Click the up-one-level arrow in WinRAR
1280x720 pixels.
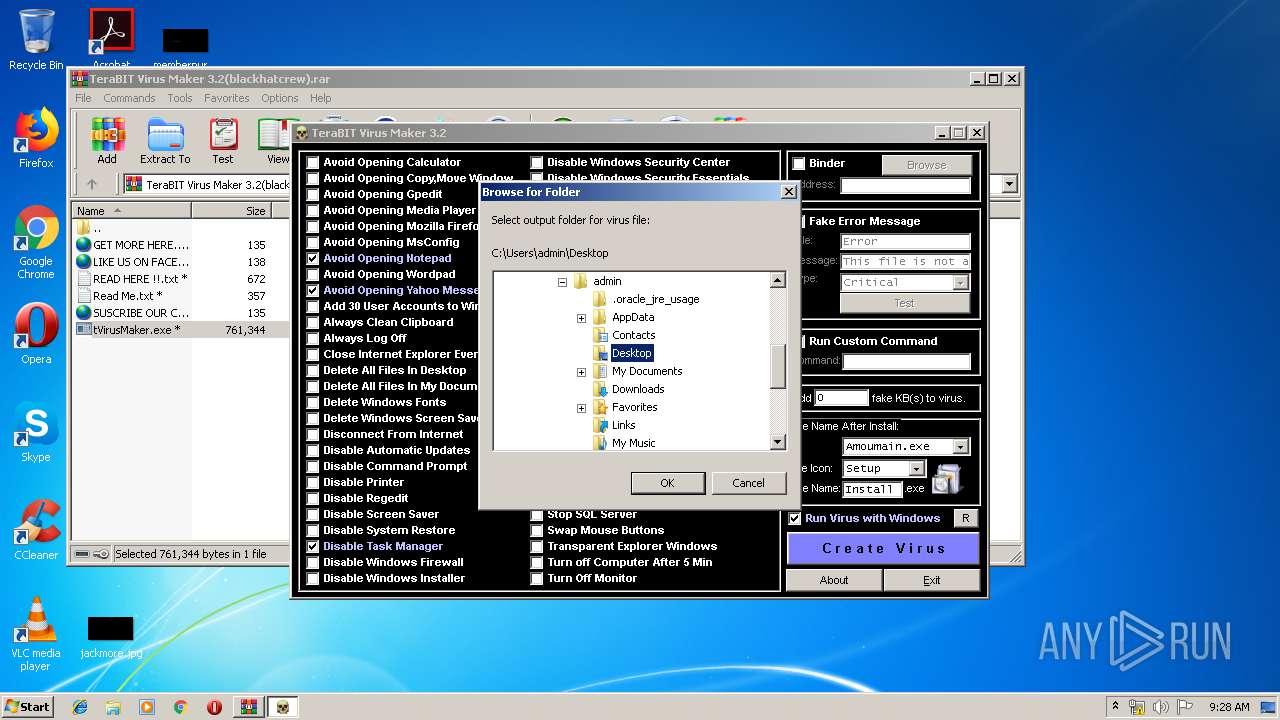point(92,184)
